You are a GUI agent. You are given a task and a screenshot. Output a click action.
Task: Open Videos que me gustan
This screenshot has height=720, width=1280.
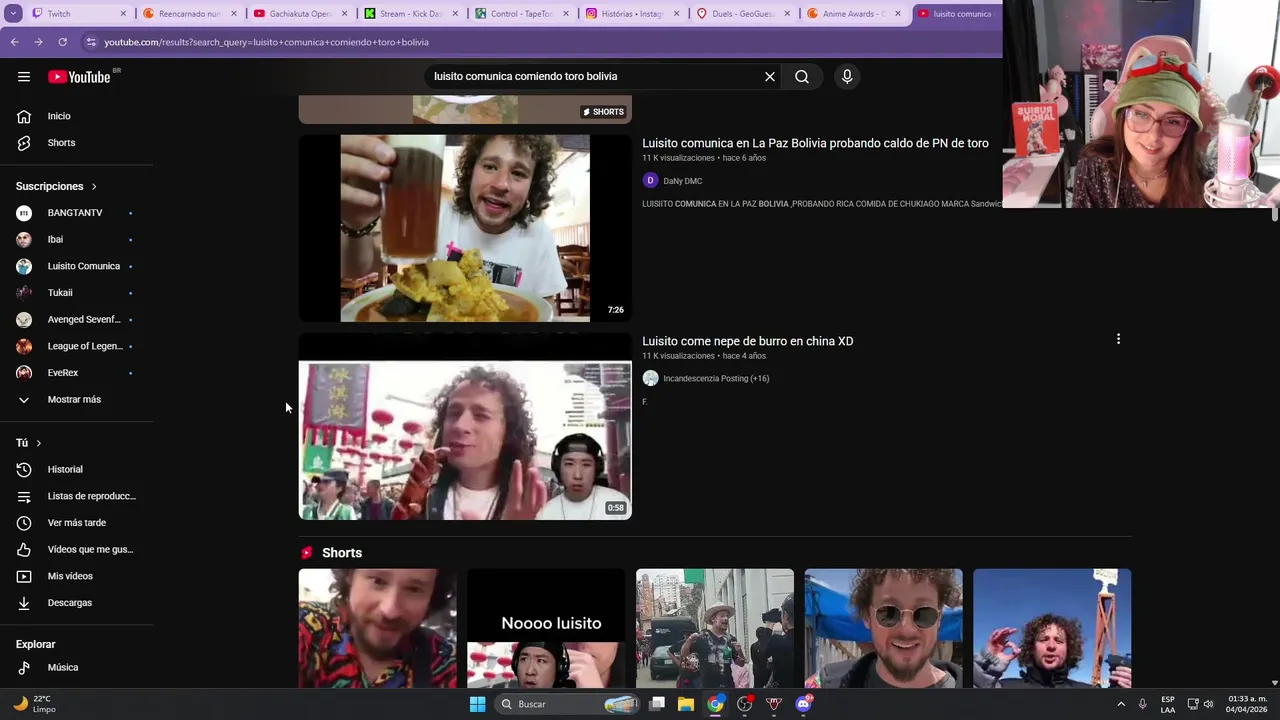click(76, 549)
